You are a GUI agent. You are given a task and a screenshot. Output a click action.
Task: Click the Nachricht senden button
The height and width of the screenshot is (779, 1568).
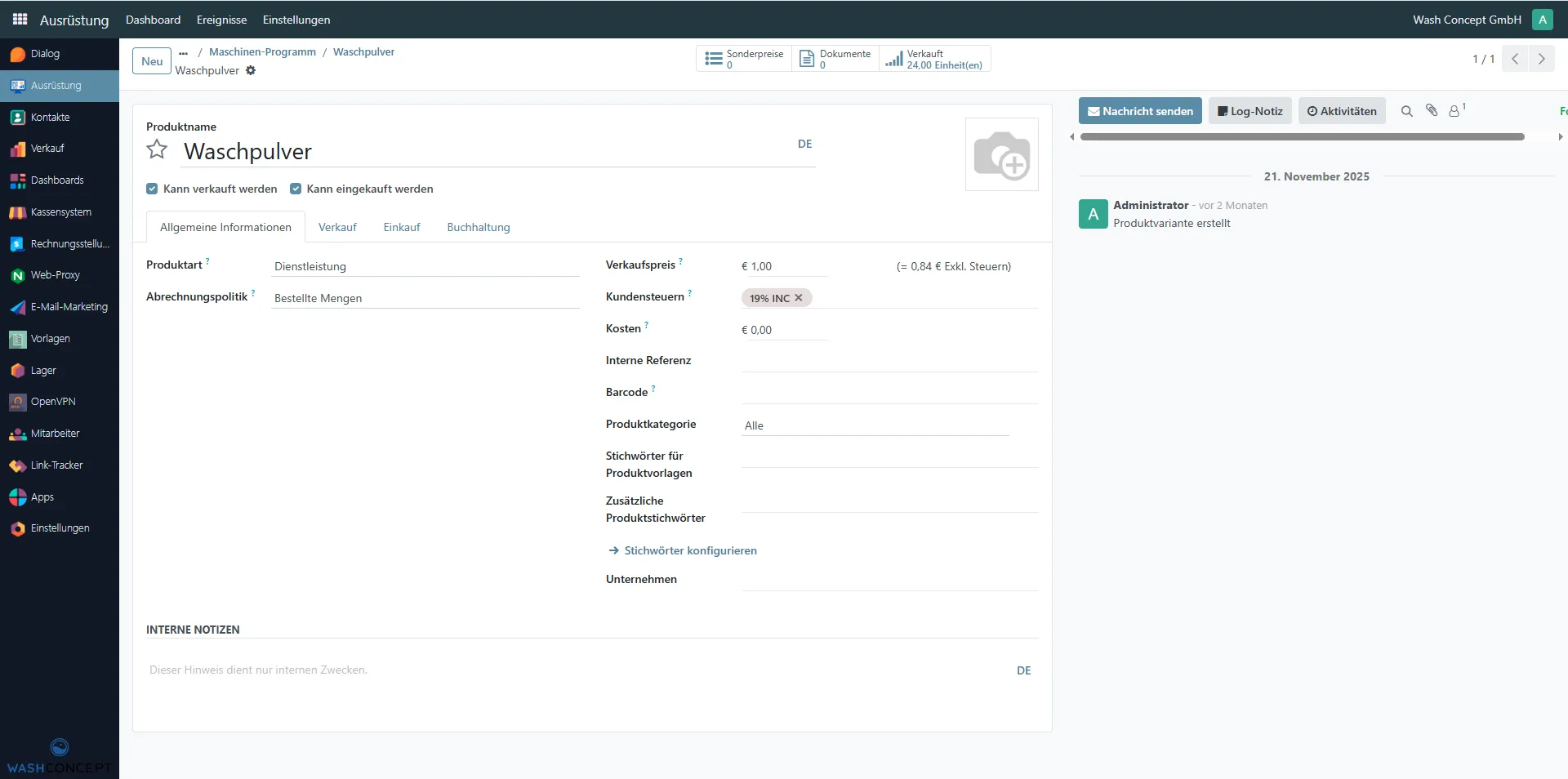tap(1139, 111)
